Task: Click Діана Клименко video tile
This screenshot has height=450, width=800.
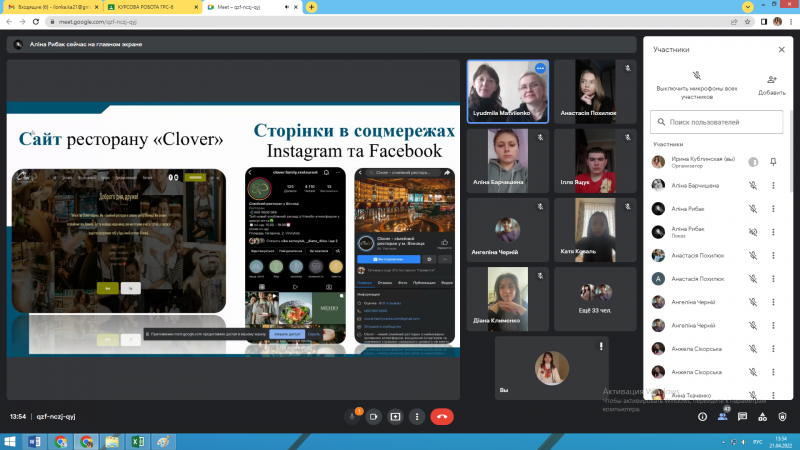Action: click(x=508, y=299)
